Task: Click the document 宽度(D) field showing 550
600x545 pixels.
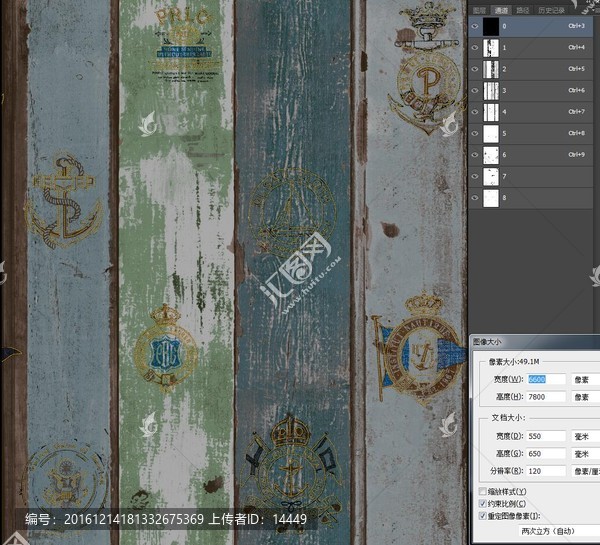Action: click(x=546, y=436)
